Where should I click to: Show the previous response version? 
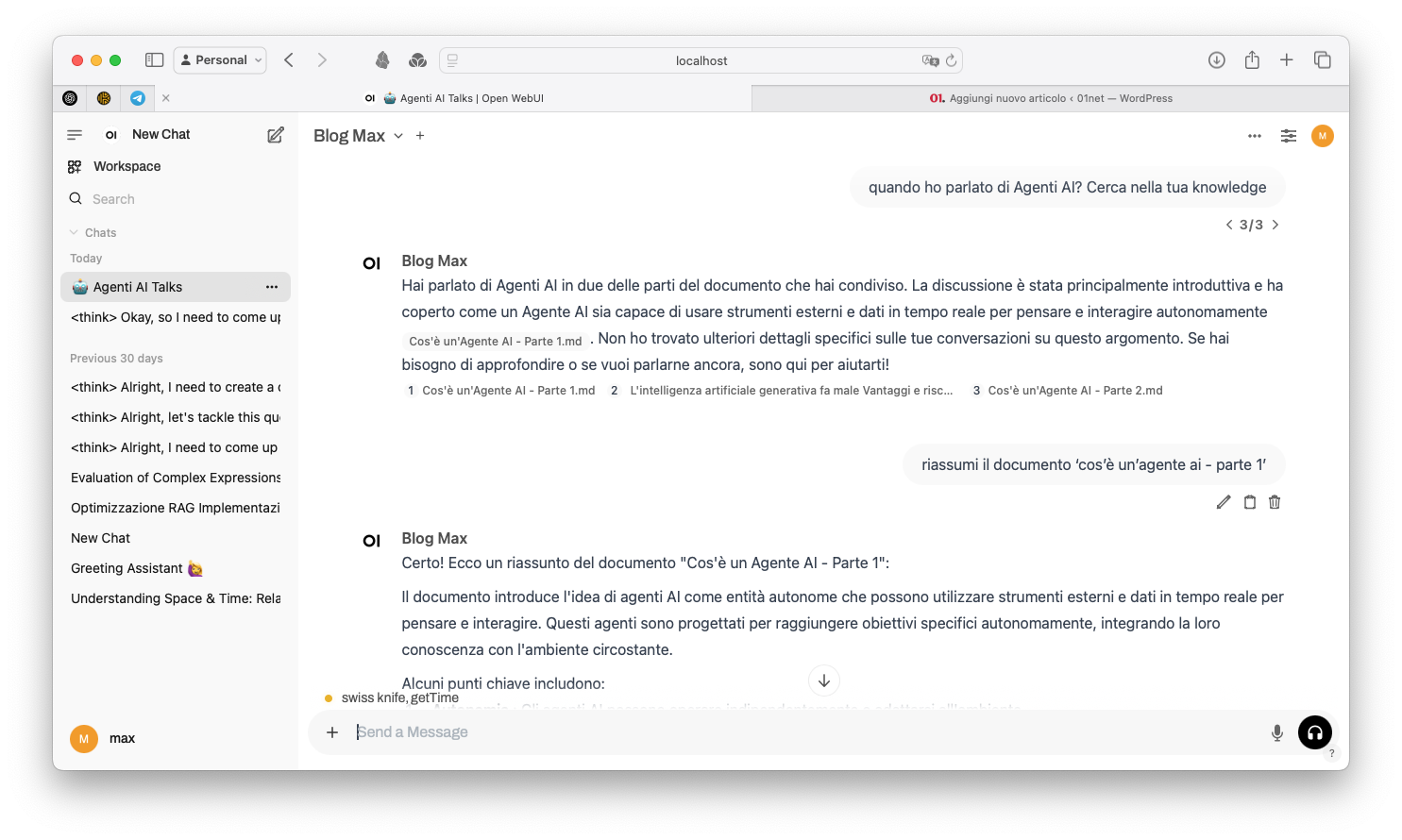click(x=1229, y=225)
